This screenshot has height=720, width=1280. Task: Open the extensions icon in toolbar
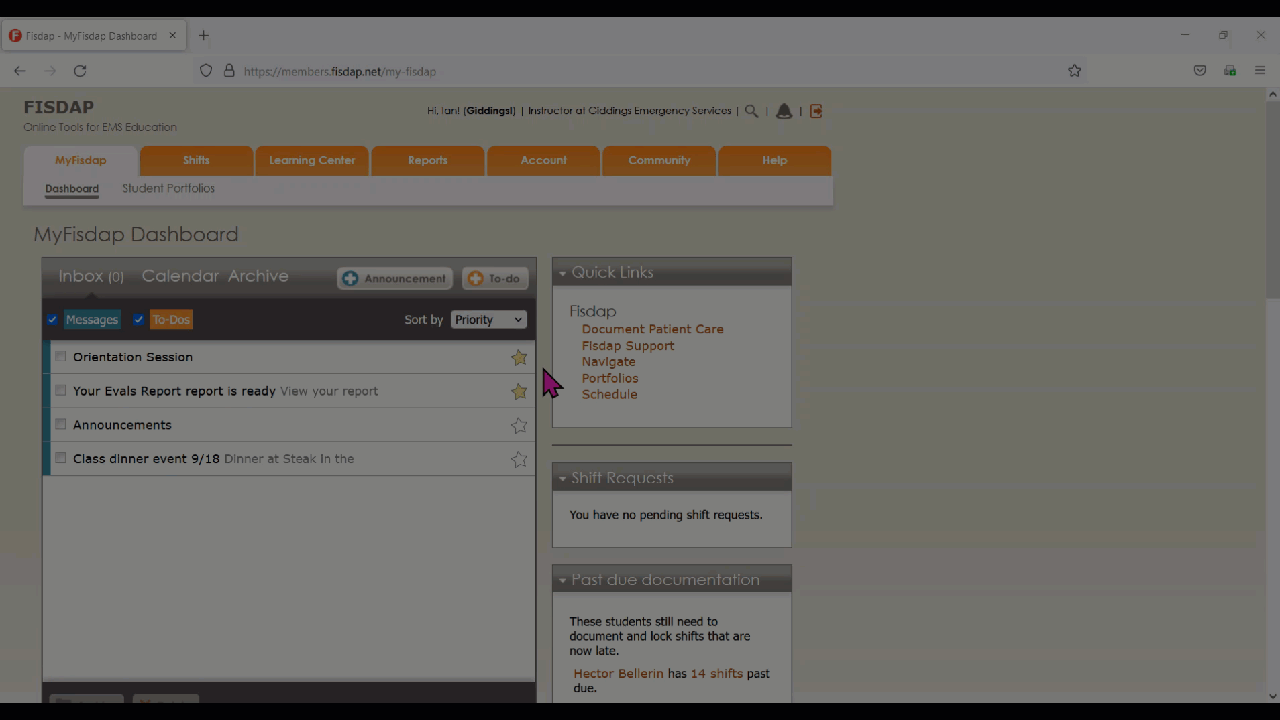click(x=1230, y=71)
